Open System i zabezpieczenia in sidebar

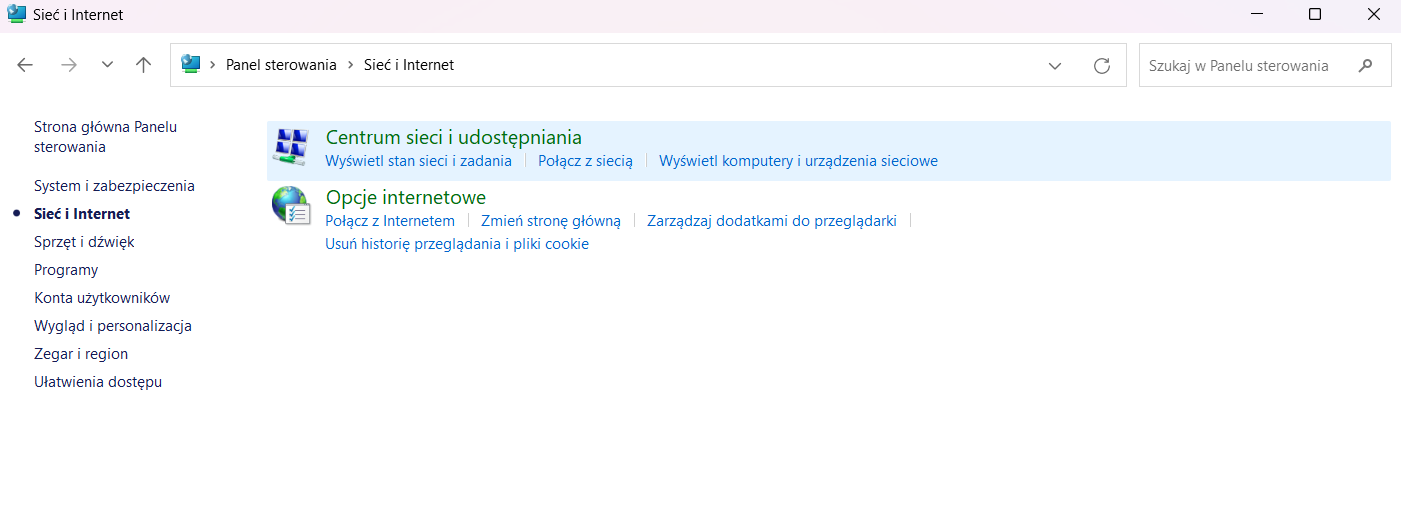(x=114, y=186)
